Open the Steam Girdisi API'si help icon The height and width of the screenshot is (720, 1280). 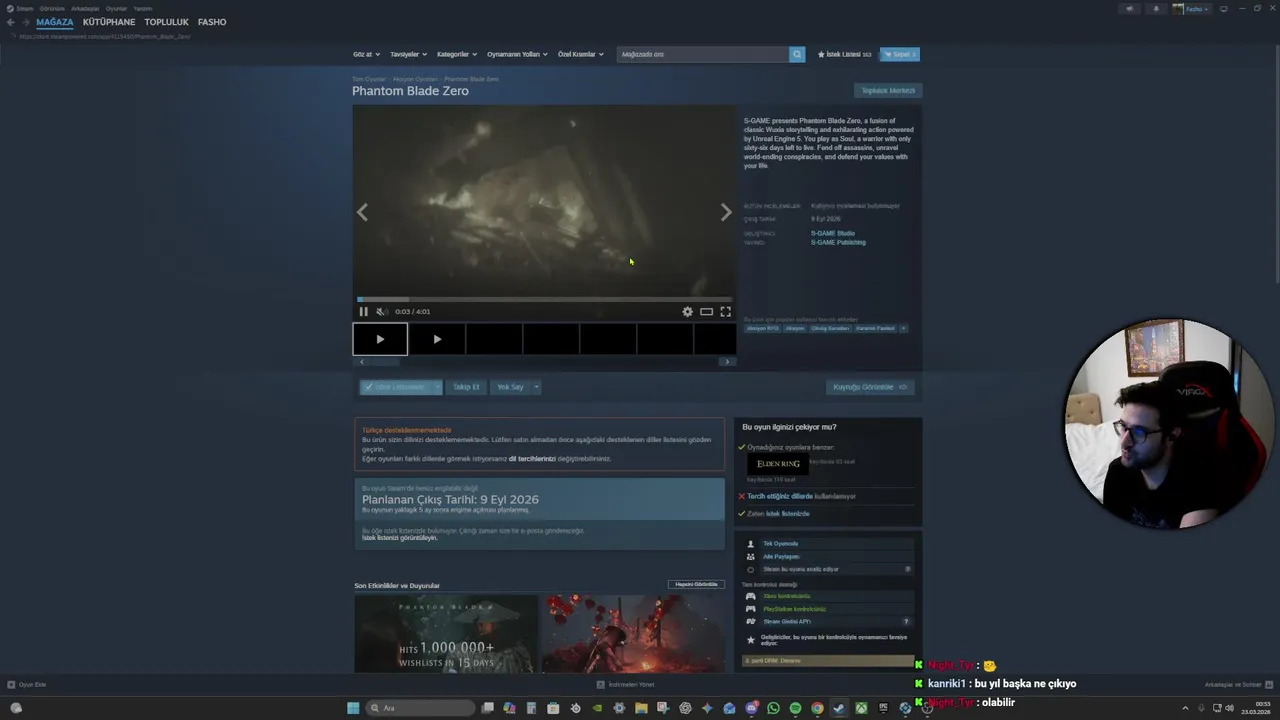(x=907, y=621)
